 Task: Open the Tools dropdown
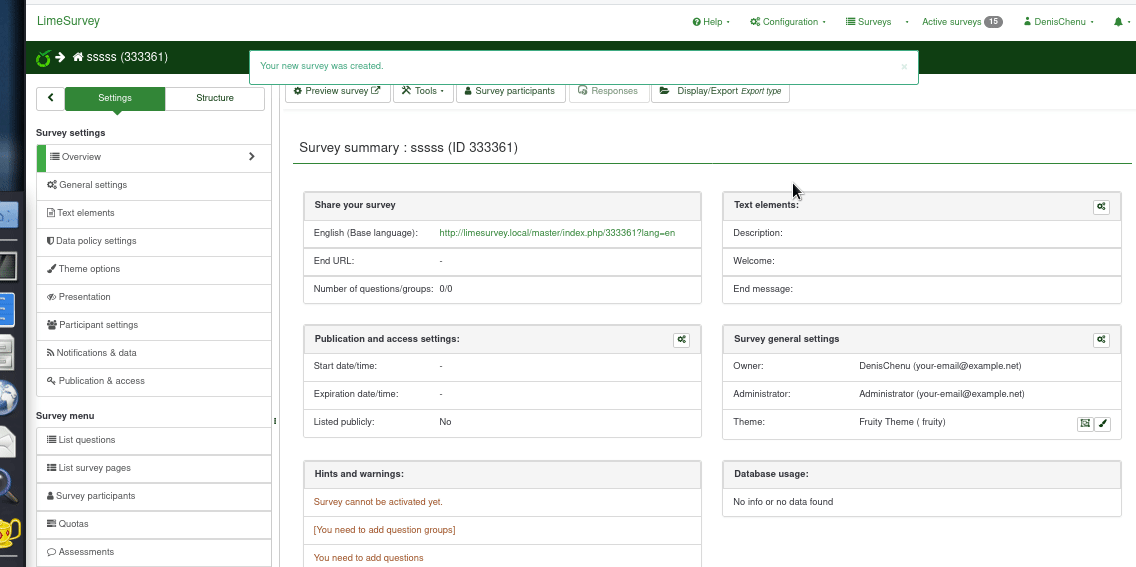[x=422, y=91]
